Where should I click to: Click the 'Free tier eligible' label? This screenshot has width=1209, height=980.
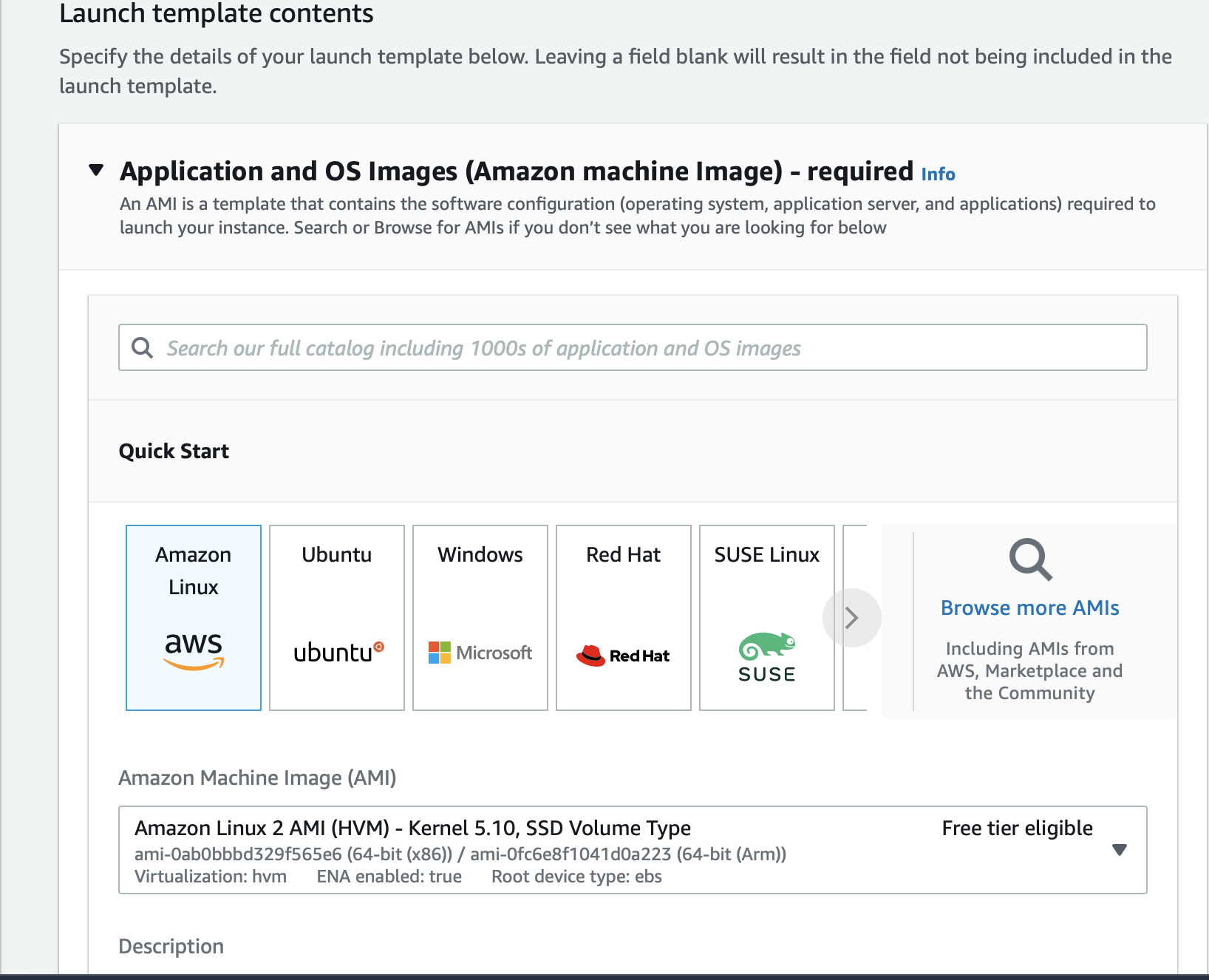pyautogui.click(x=1017, y=828)
